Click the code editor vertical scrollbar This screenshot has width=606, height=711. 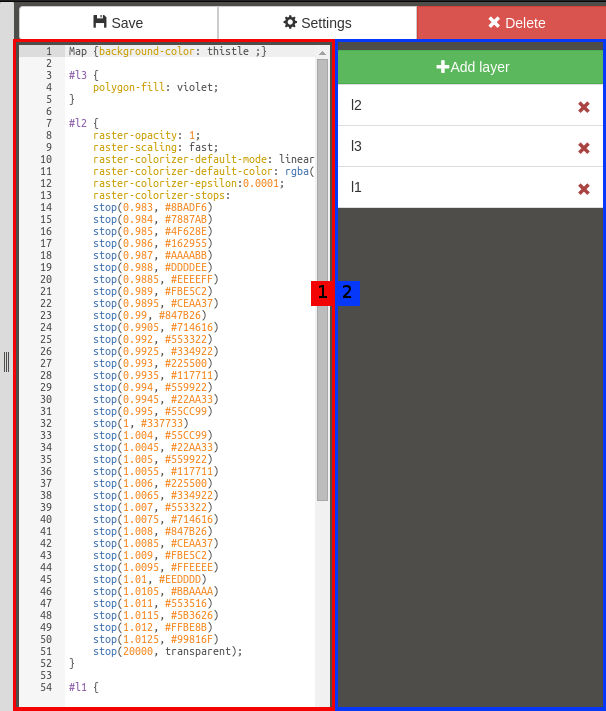322,280
